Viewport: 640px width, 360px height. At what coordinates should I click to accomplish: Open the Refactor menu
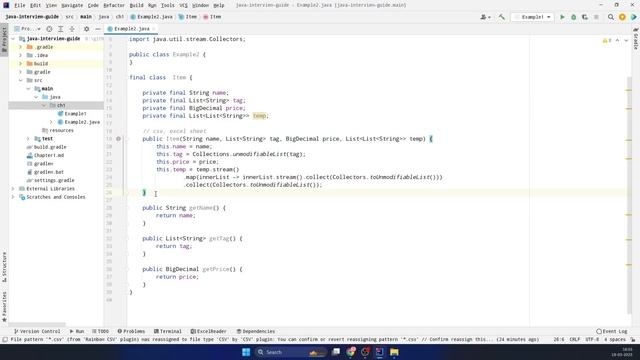pyautogui.click(x=114, y=5)
